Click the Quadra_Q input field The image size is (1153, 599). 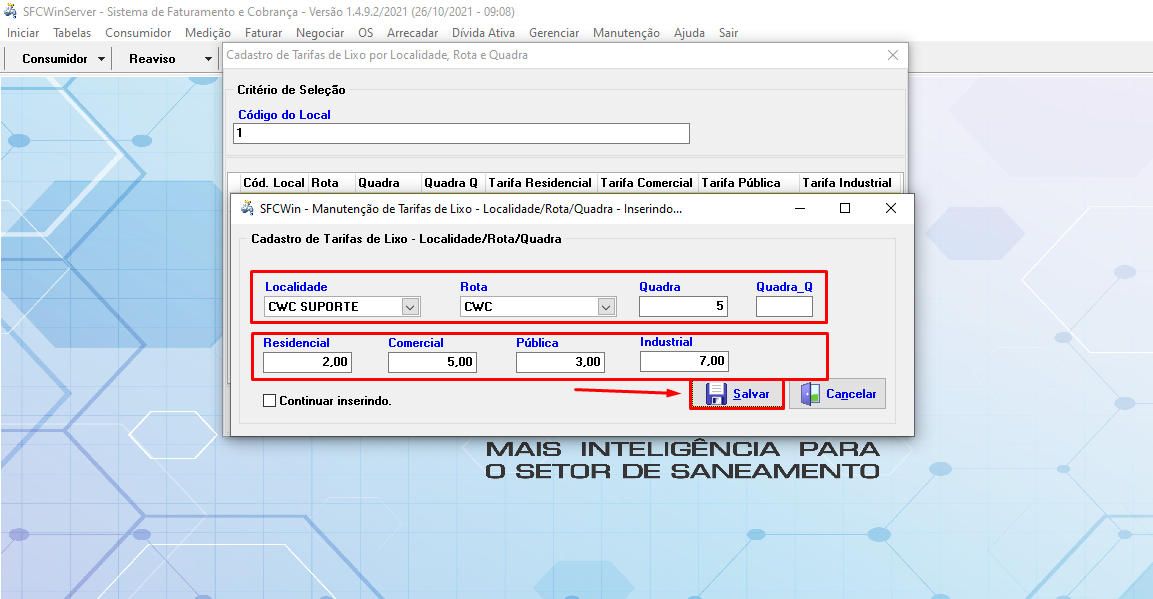pos(784,307)
